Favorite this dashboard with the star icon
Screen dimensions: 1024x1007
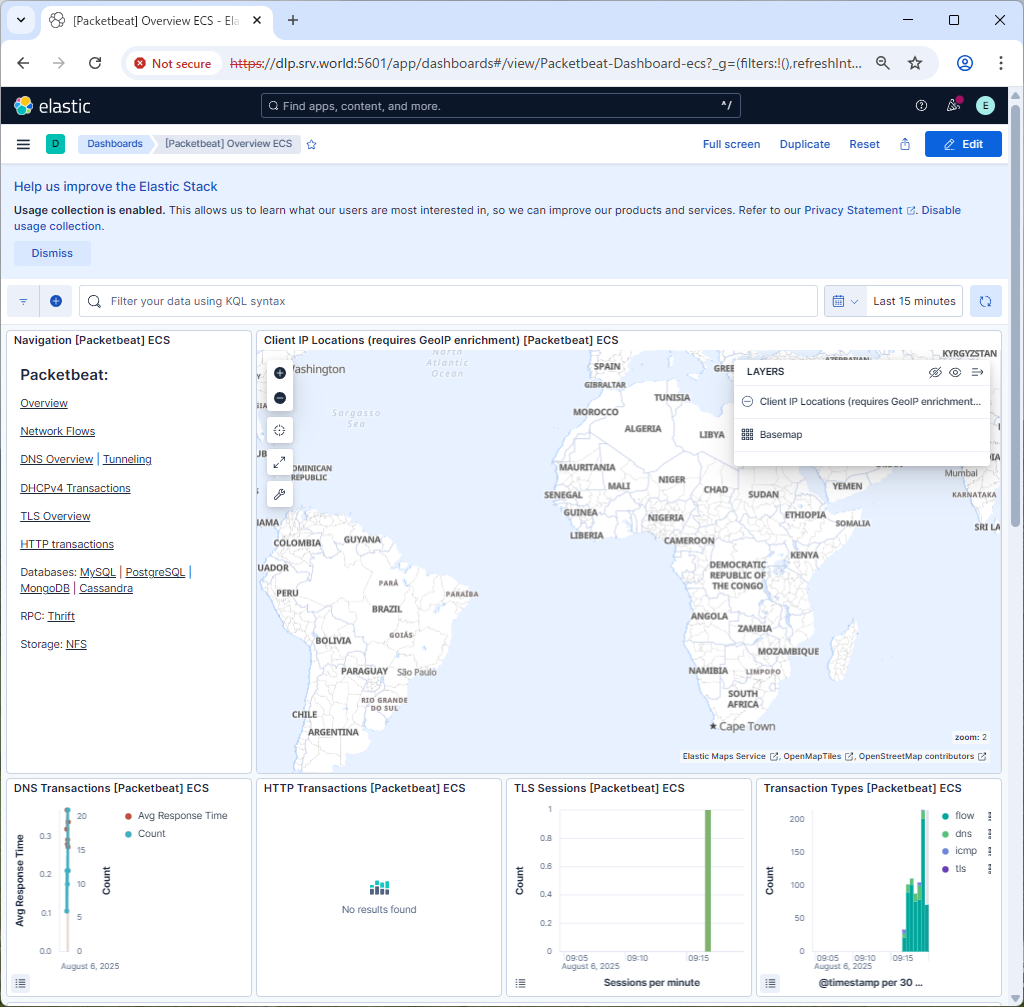click(x=312, y=144)
